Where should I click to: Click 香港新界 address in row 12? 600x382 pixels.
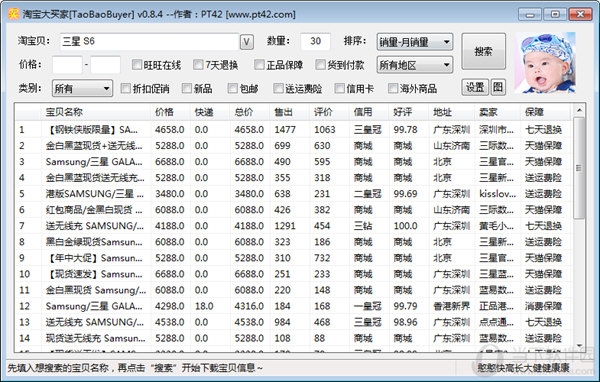(x=452, y=306)
